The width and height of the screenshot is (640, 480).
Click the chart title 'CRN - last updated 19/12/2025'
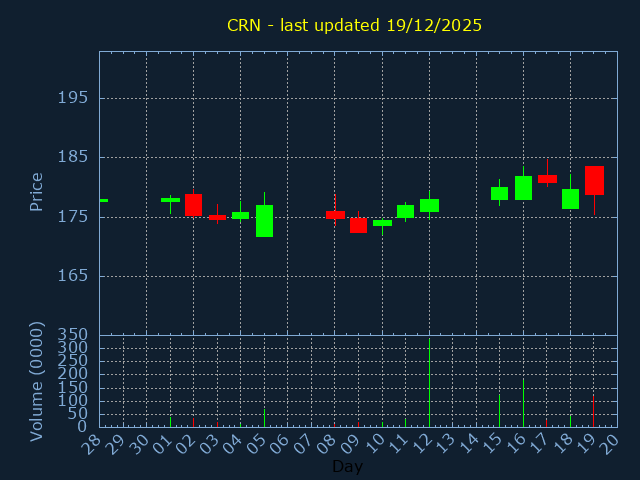pos(354,25)
